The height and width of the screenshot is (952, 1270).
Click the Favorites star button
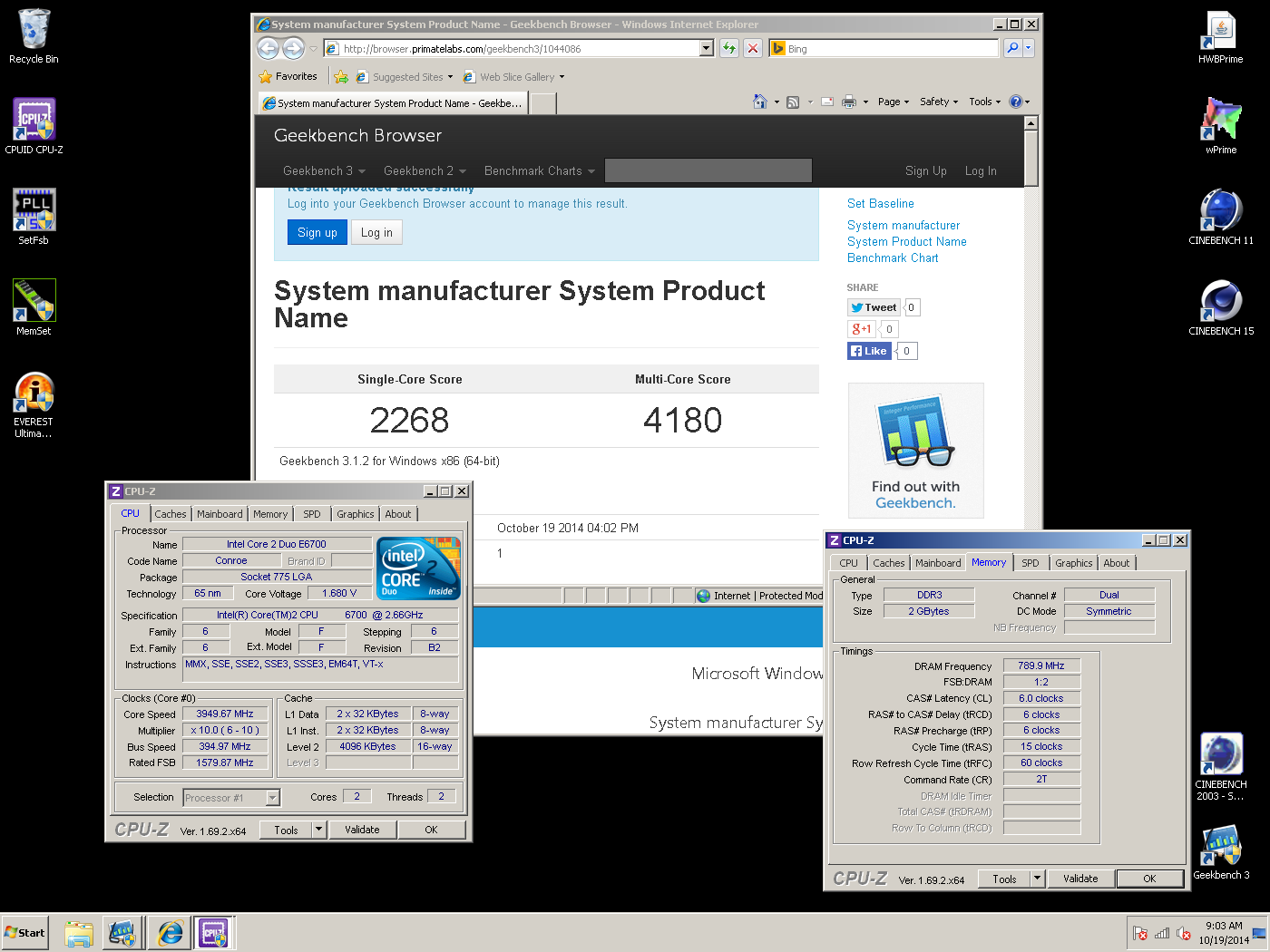coord(288,76)
